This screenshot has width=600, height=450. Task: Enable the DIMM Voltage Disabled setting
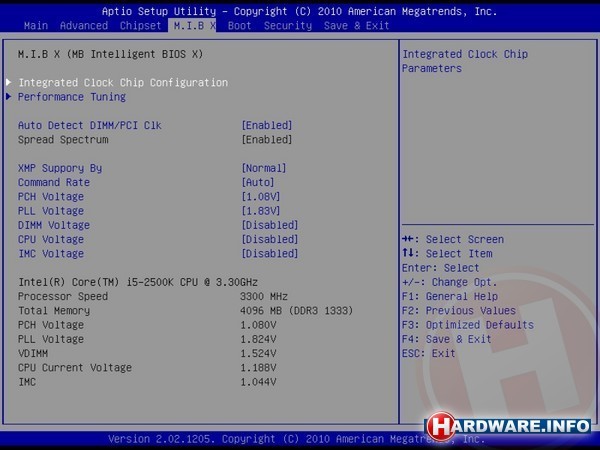point(269,225)
